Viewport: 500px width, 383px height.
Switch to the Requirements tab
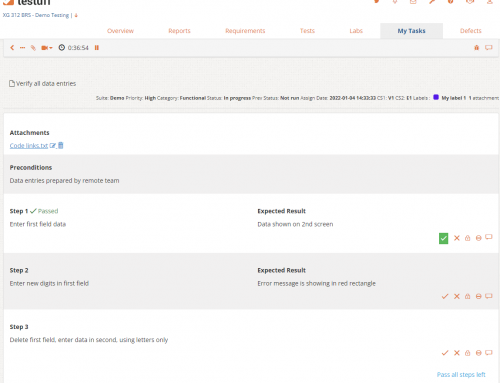[245, 31]
